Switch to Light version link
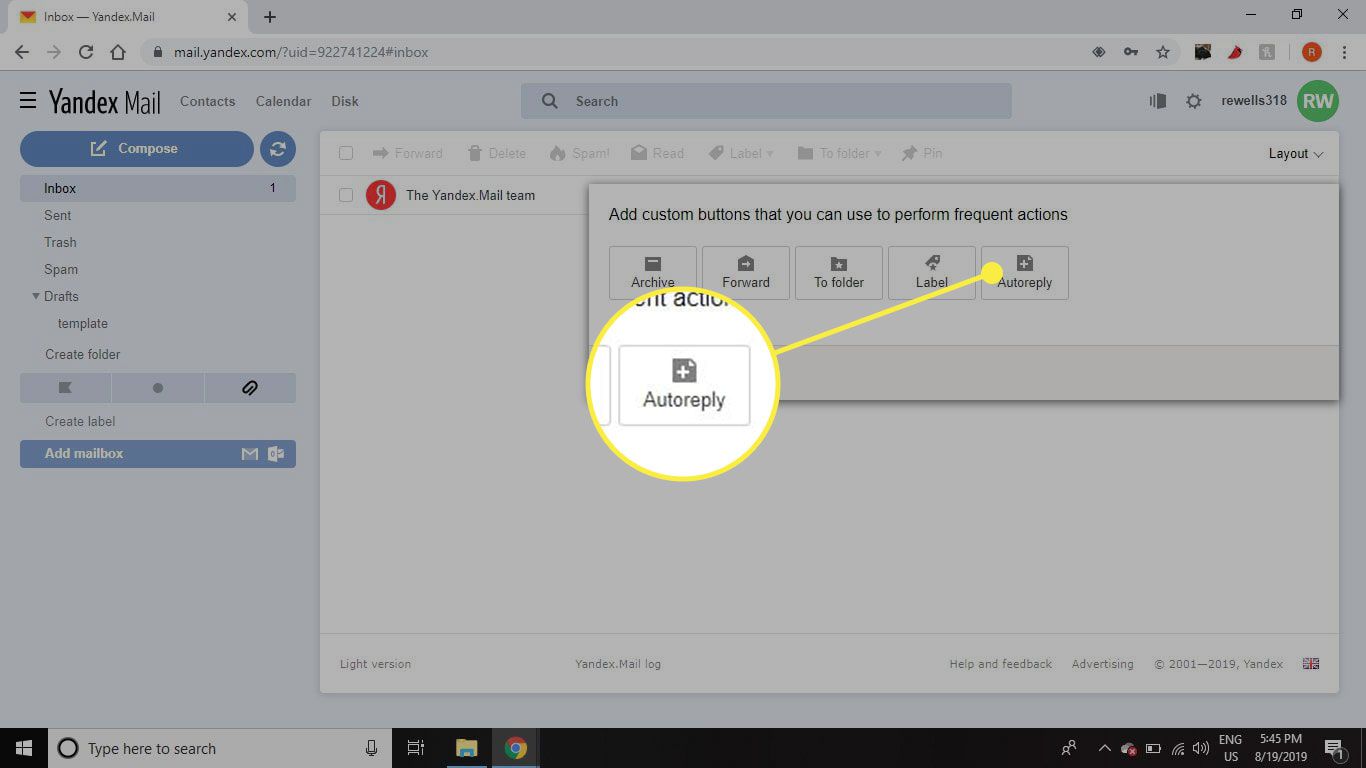 click(375, 664)
